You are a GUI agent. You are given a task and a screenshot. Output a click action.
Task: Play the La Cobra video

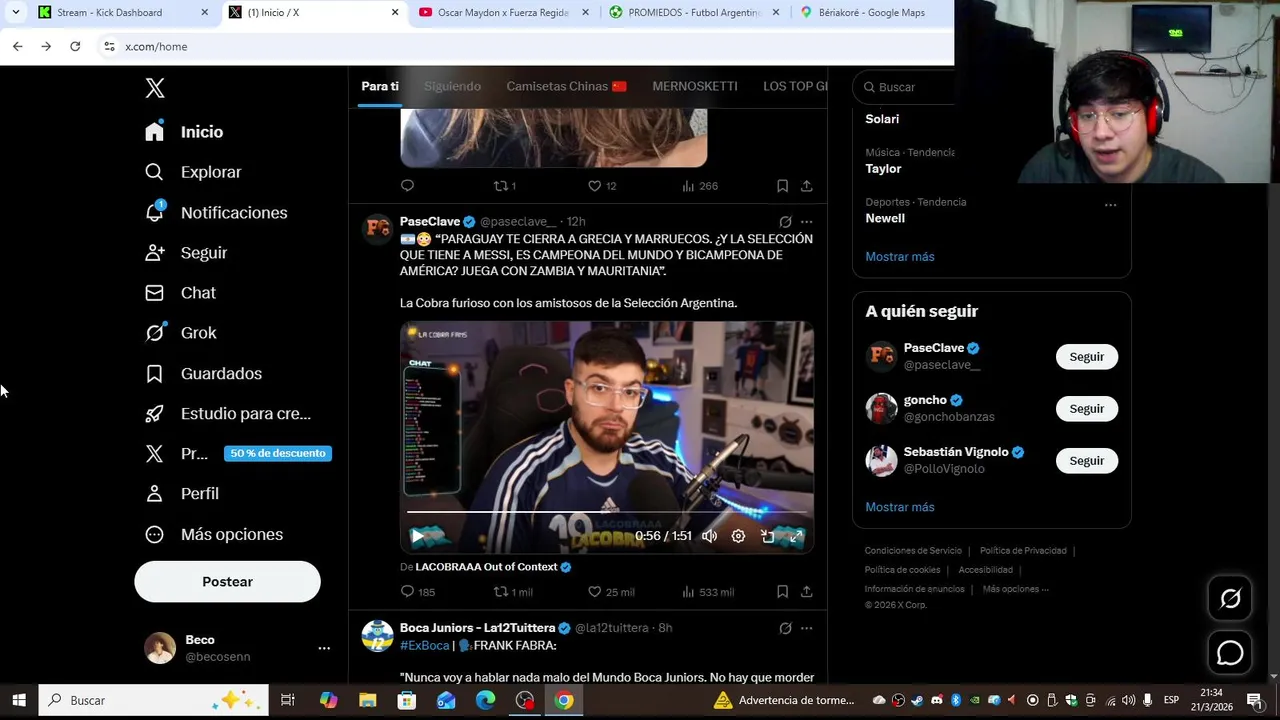[x=417, y=536]
